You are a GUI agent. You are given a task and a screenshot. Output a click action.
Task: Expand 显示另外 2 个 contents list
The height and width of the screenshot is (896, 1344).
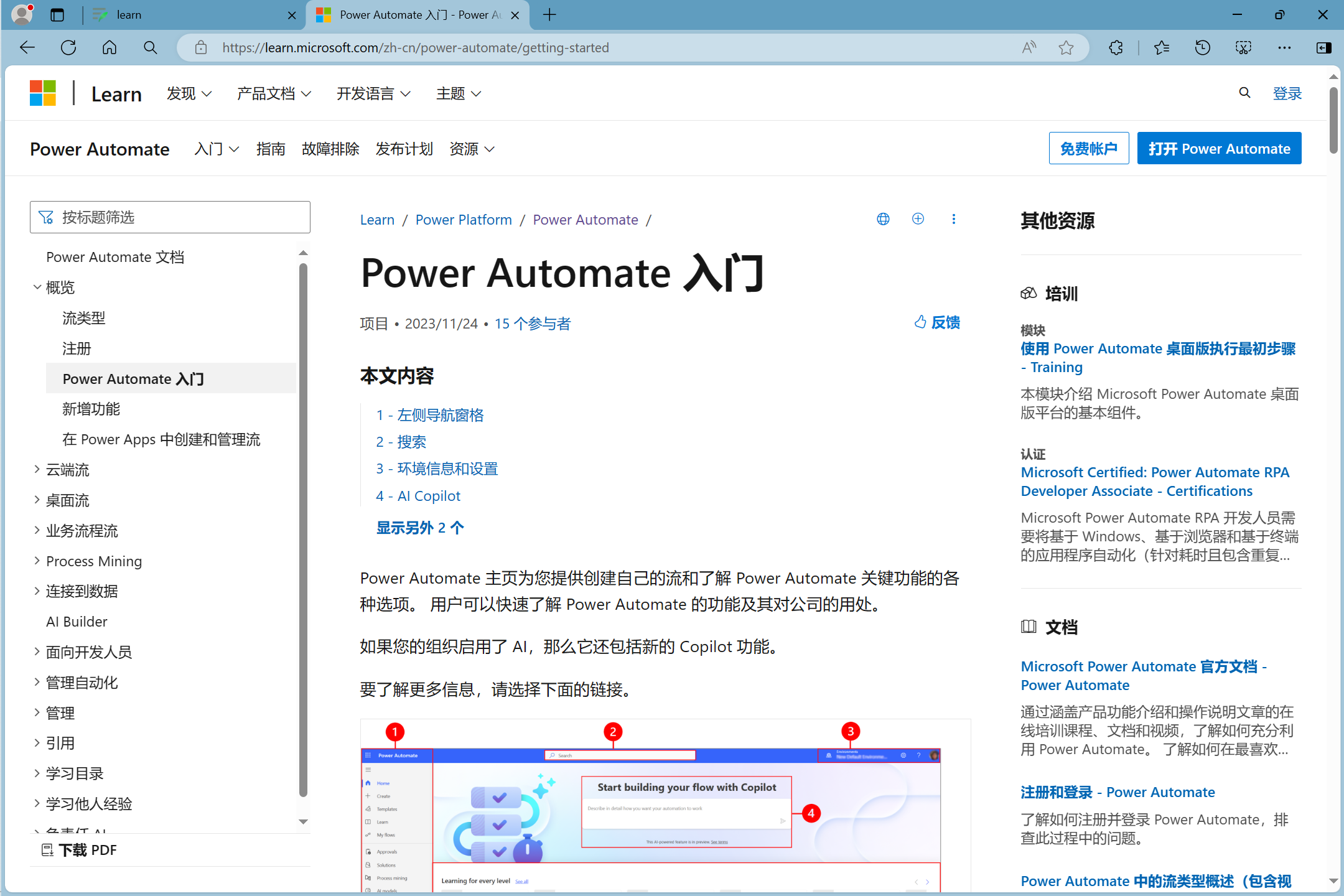[420, 528]
